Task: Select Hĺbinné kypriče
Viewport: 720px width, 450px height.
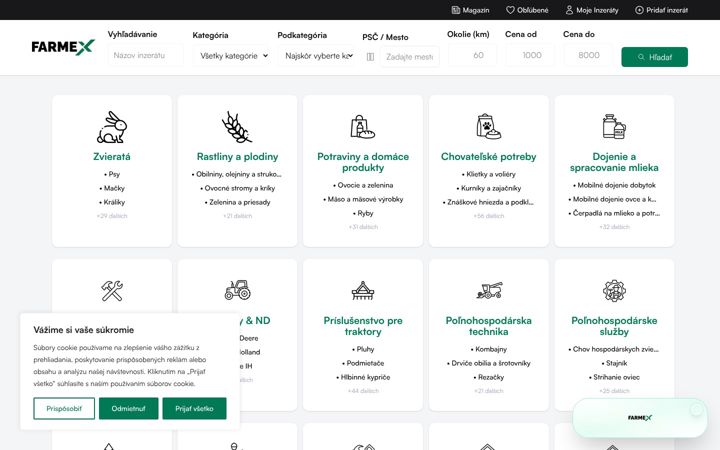Action: point(363,377)
